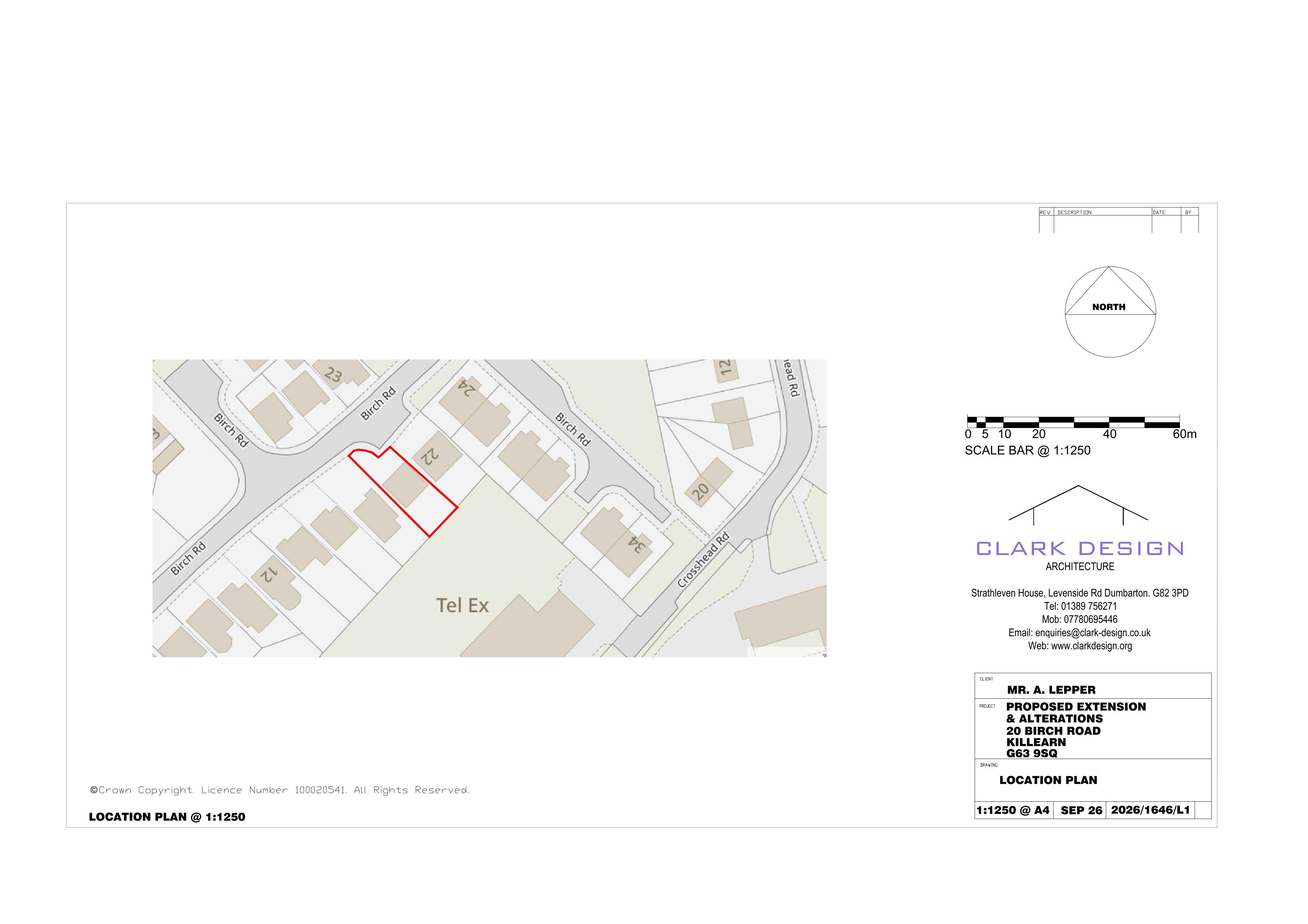Click 'SCALE BAR @ 1:1250' label
Viewport: 1308px width, 924px height.
tap(1027, 451)
